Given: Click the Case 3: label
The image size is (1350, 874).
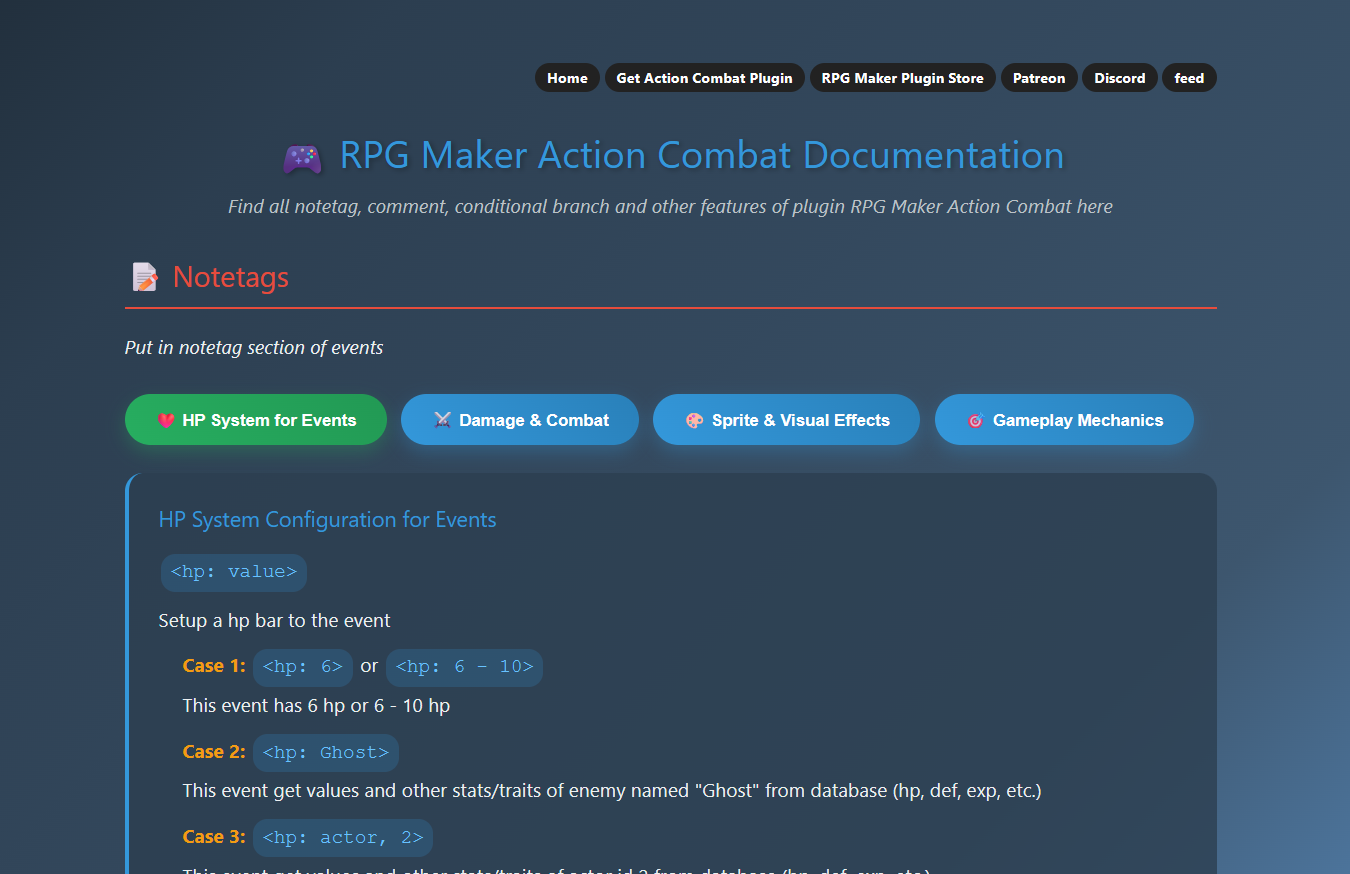Looking at the screenshot, I should click(214, 837).
